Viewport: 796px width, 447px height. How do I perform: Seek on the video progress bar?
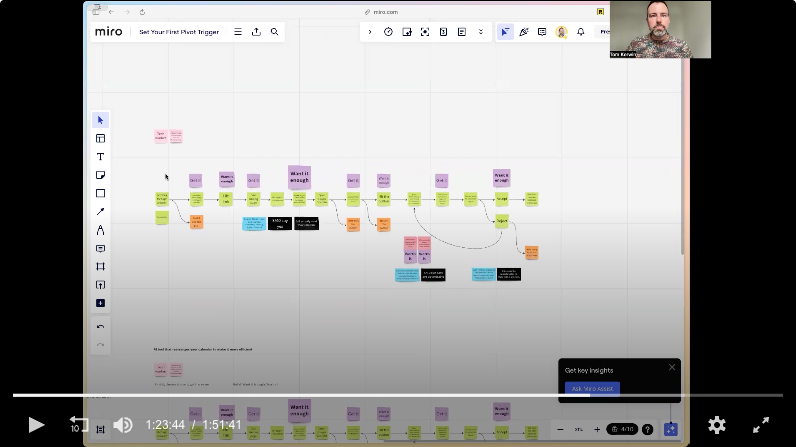point(397,395)
